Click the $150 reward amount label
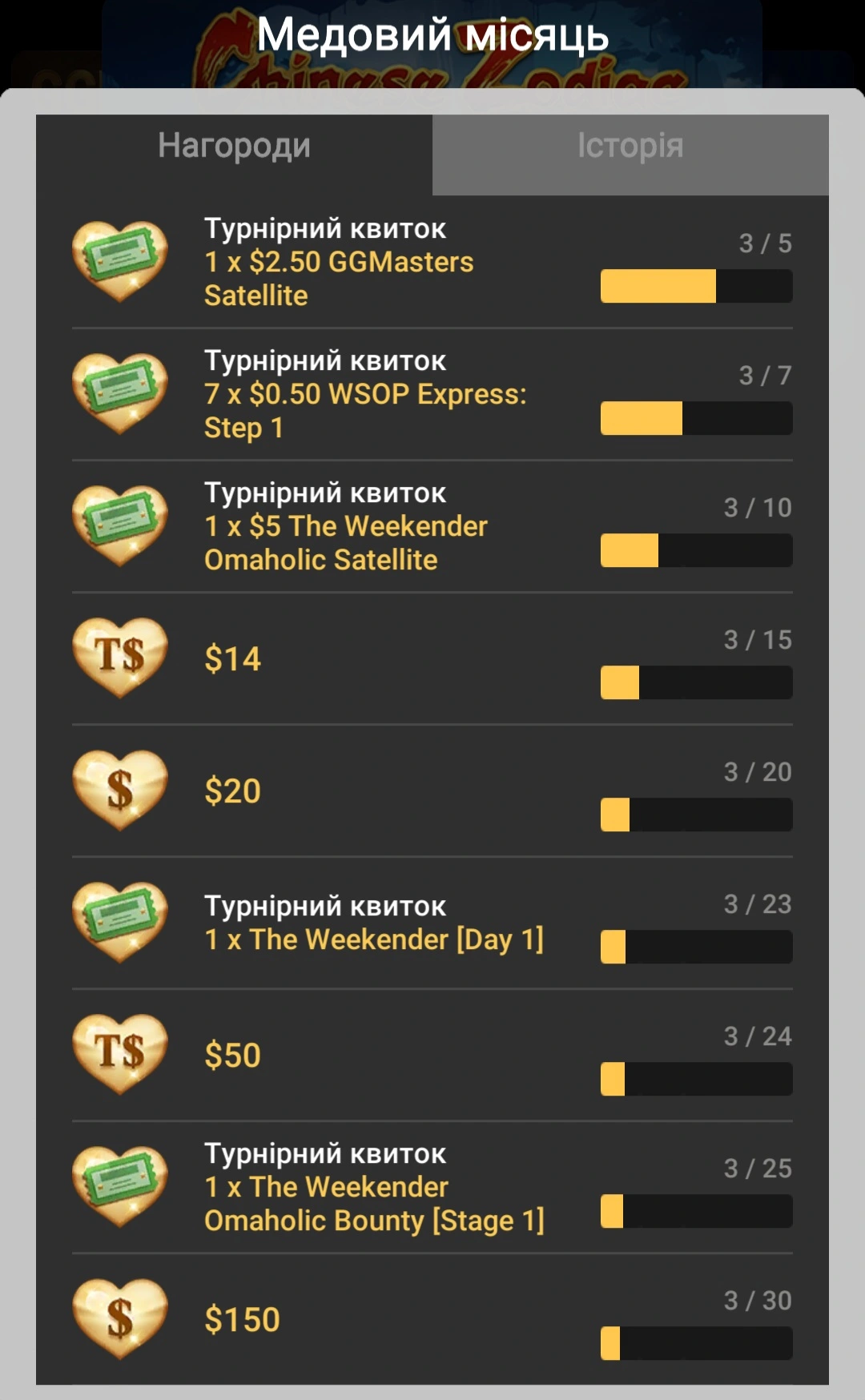The image size is (865, 1400). coord(242,1320)
